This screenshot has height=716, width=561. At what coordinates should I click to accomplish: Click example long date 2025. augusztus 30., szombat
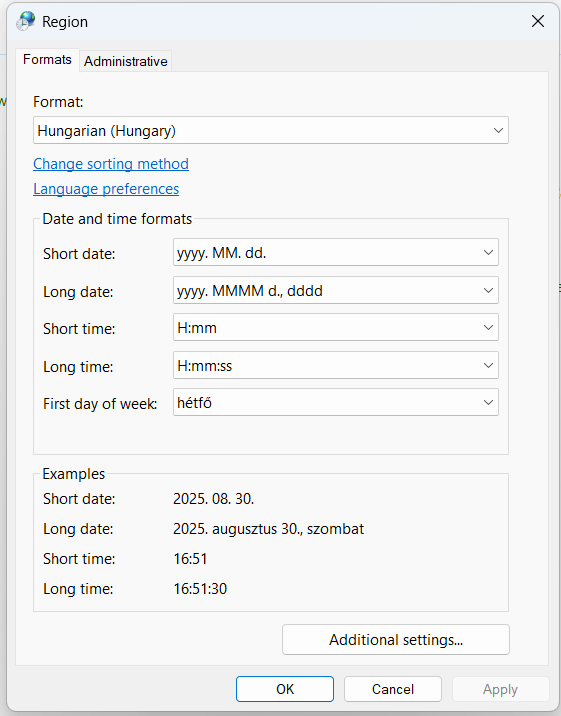268,529
